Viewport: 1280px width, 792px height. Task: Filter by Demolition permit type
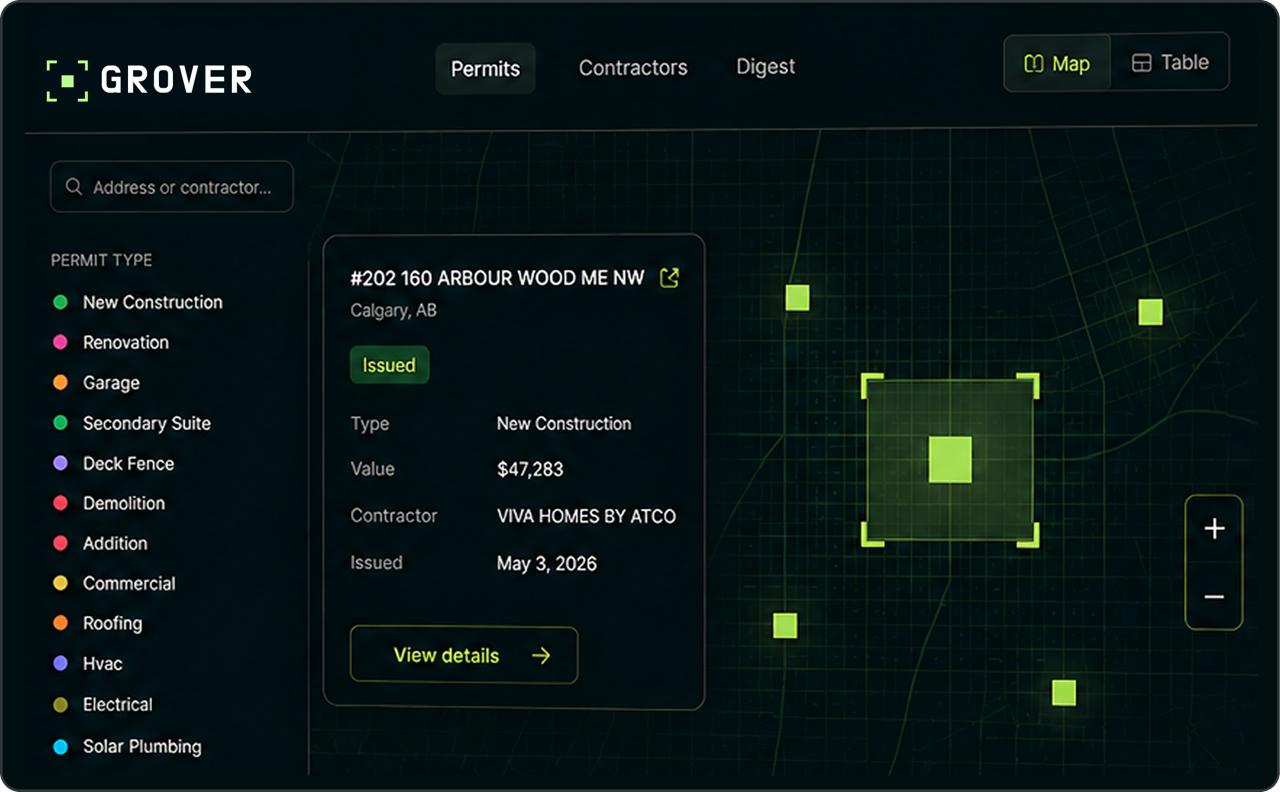click(109, 503)
